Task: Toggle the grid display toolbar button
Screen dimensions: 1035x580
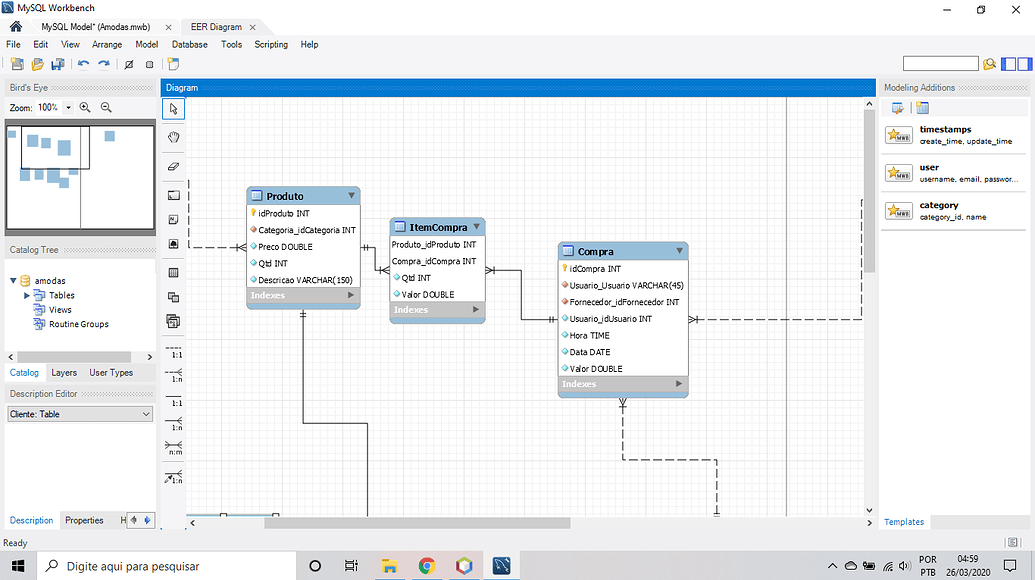Action: tap(129, 64)
